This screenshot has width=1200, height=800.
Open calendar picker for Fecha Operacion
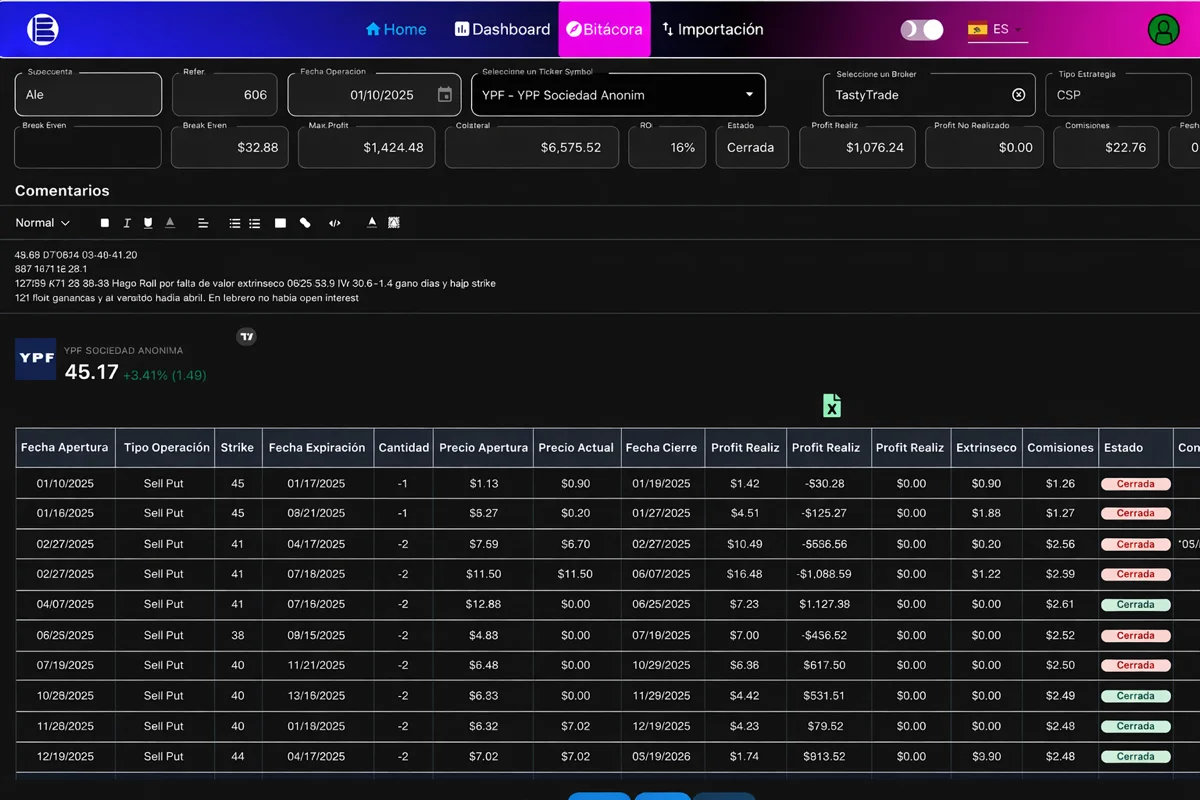(445, 95)
